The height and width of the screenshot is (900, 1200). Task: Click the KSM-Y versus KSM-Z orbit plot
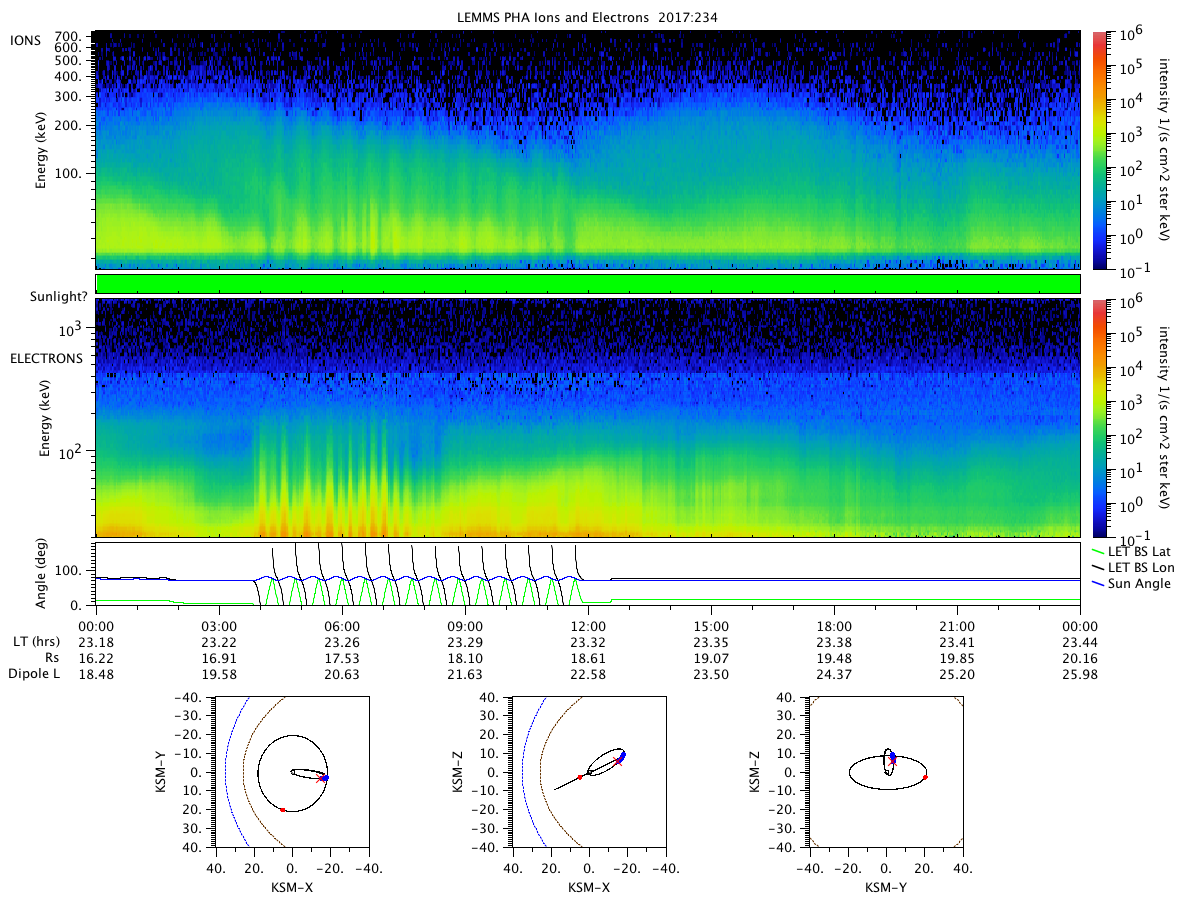886,771
